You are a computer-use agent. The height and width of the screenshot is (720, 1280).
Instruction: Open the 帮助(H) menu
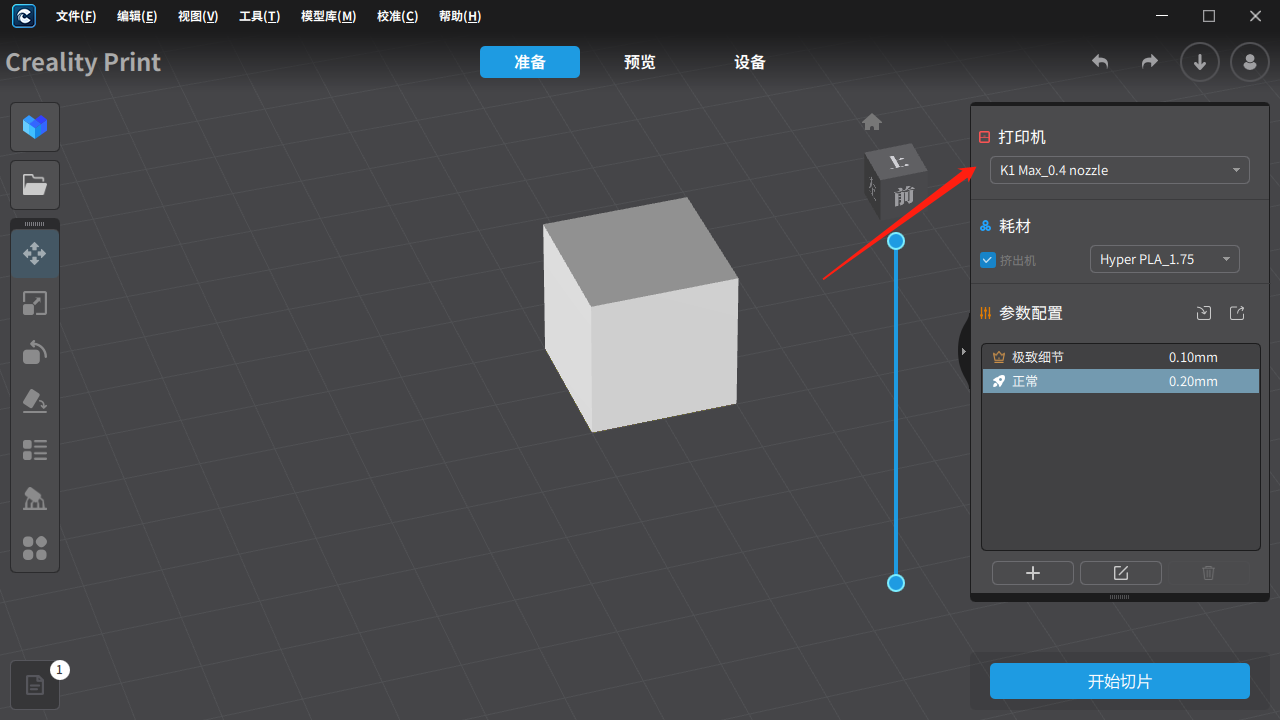[459, 17]
